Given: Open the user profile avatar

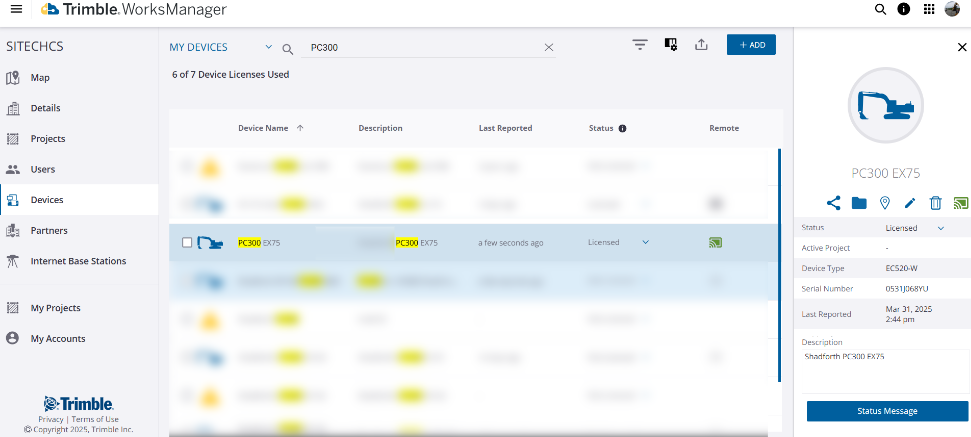Looking at the screenshot, I should click(x=952, y=9).
